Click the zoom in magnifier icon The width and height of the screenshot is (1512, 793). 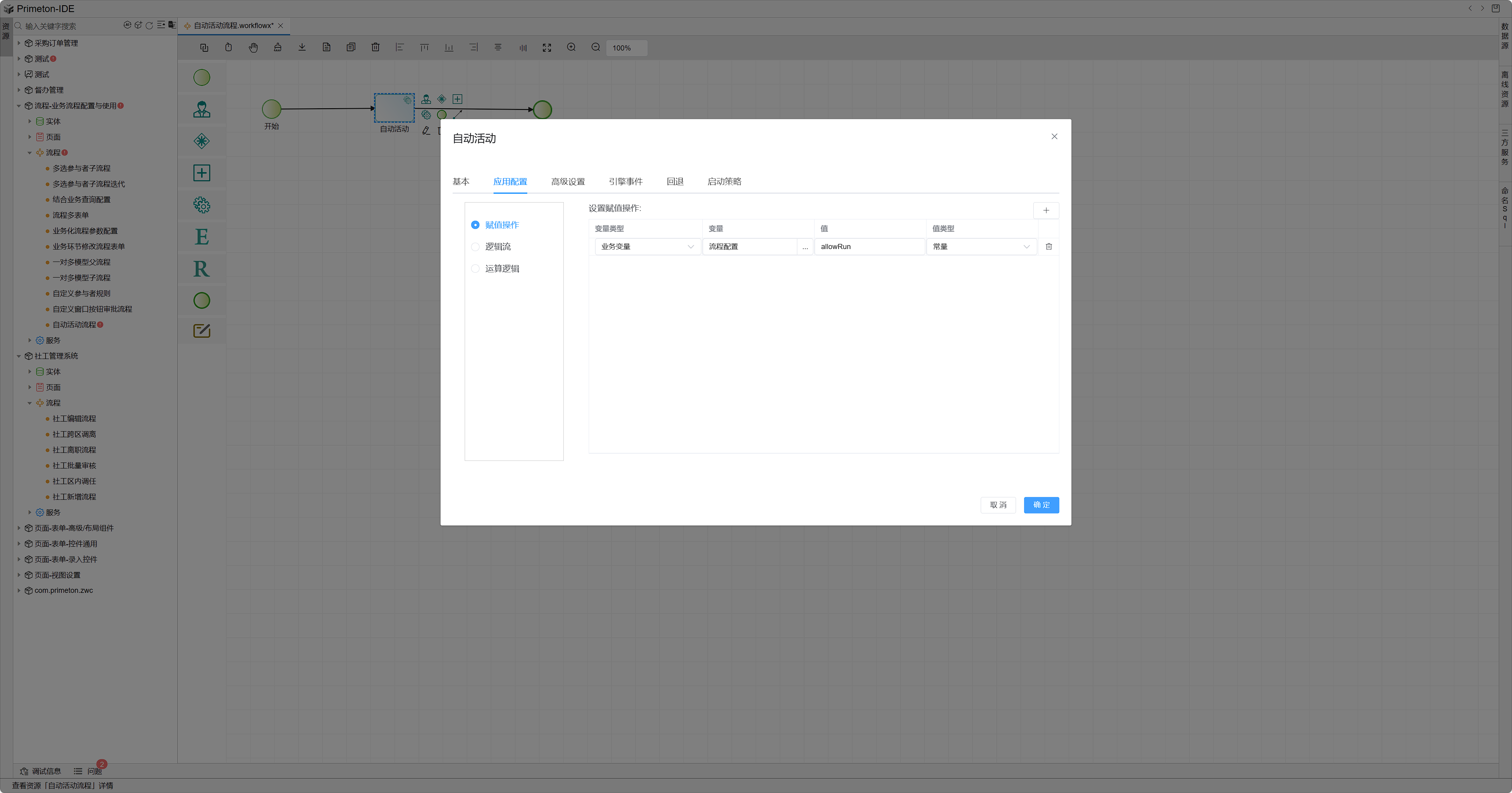click(571, 47)
